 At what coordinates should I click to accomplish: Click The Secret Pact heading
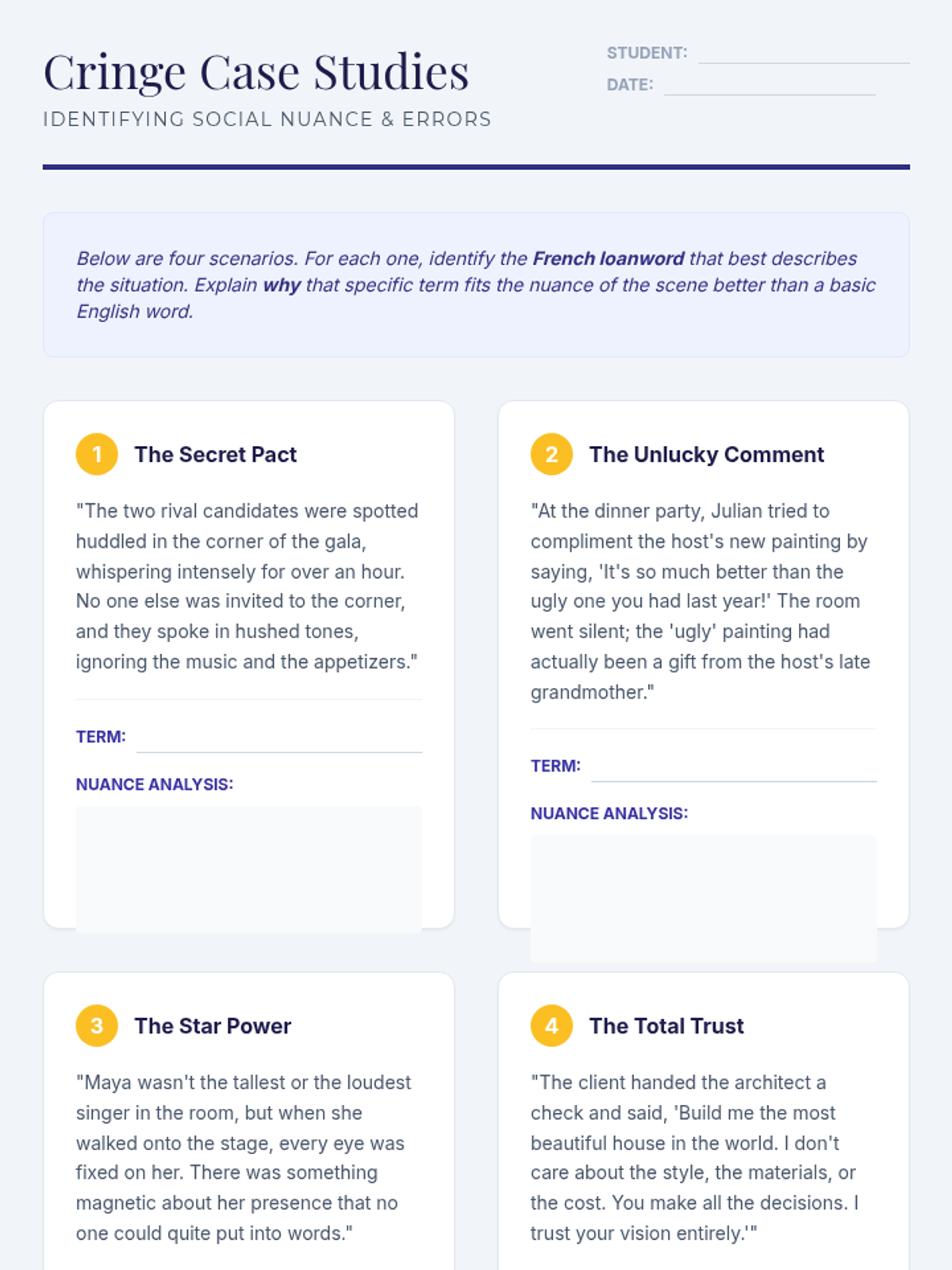pyautogui.click(x=216, y=455)
